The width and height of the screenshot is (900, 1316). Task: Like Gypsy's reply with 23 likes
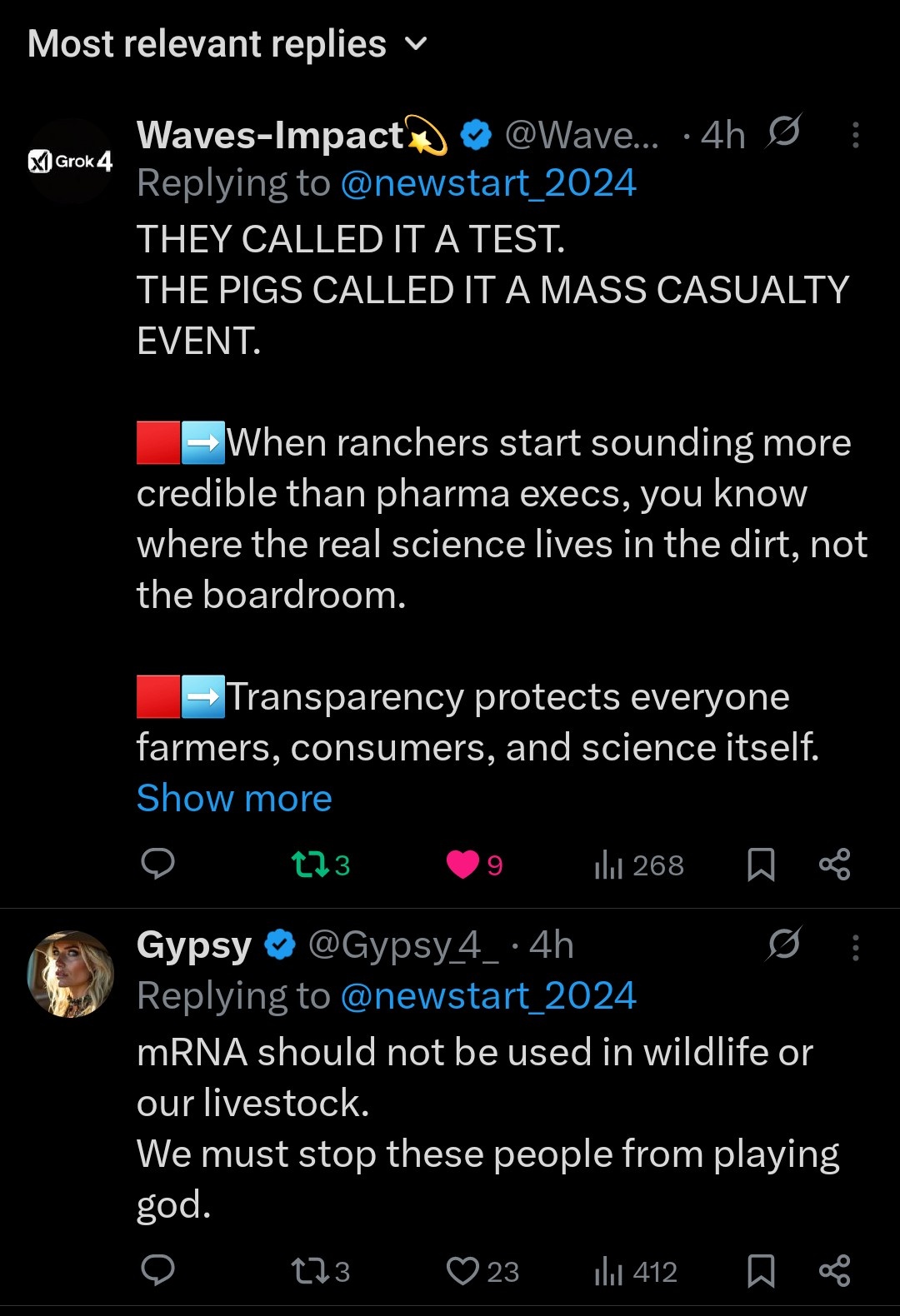[462, 1271]
